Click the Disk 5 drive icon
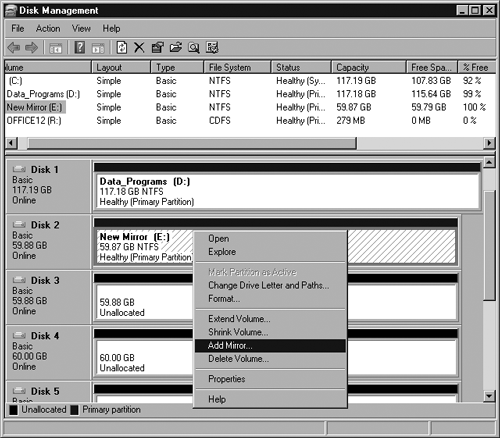Screen dimensions: 500x438 click(19, 391)
